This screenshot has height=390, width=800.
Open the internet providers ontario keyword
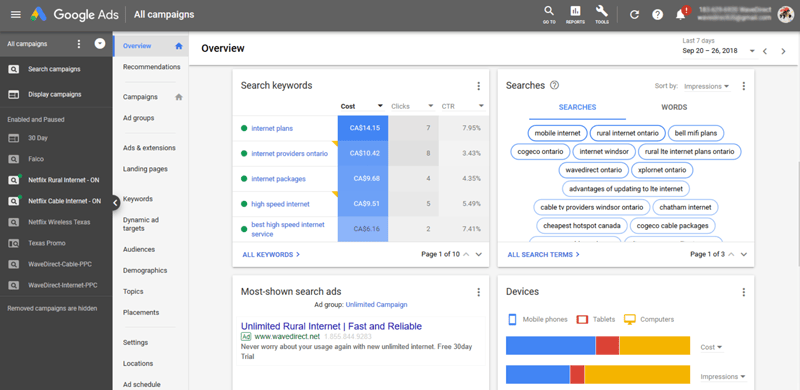click(289, 154)
